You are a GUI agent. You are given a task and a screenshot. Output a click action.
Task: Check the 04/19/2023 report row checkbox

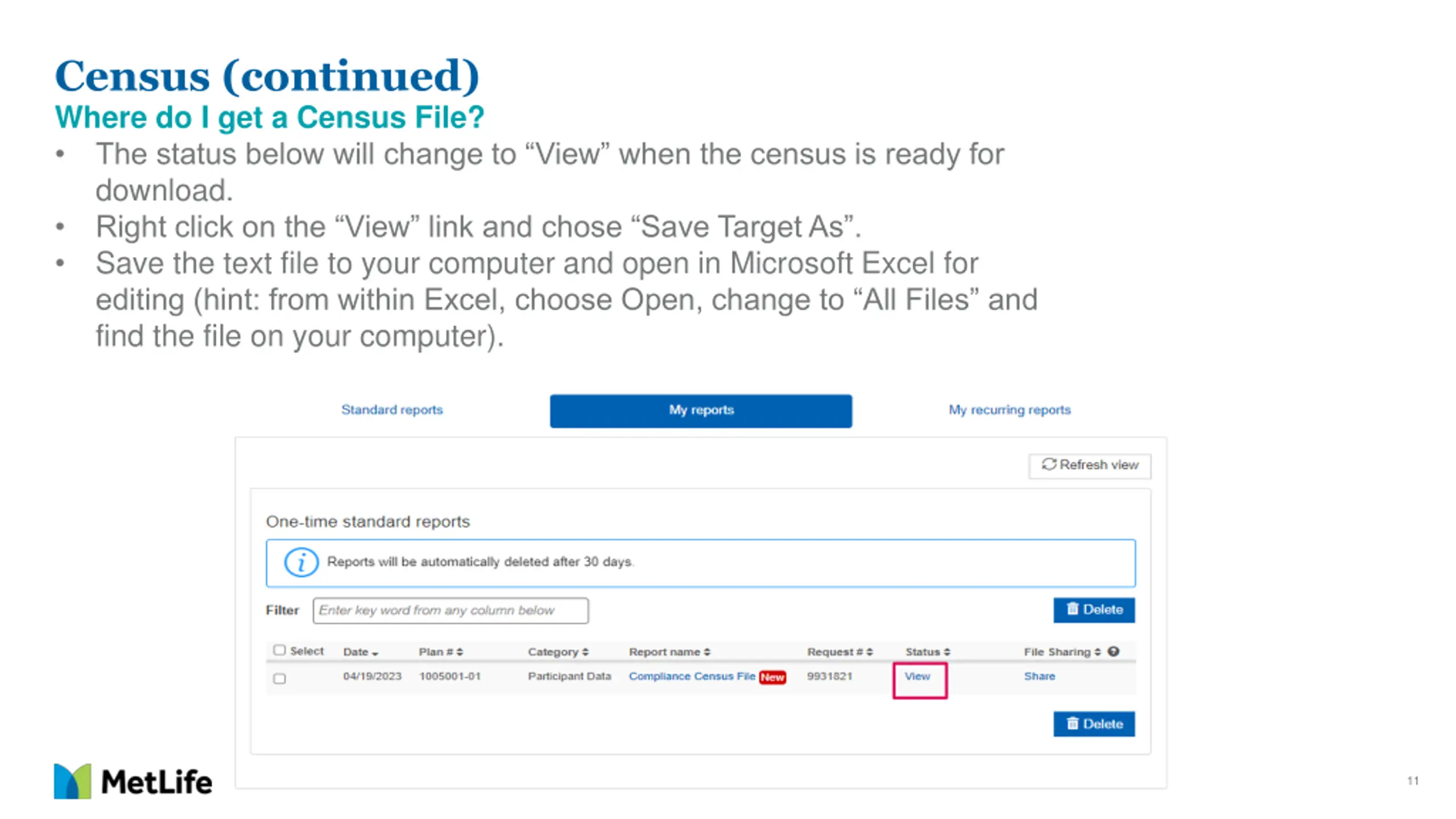[x=279, y=678]
